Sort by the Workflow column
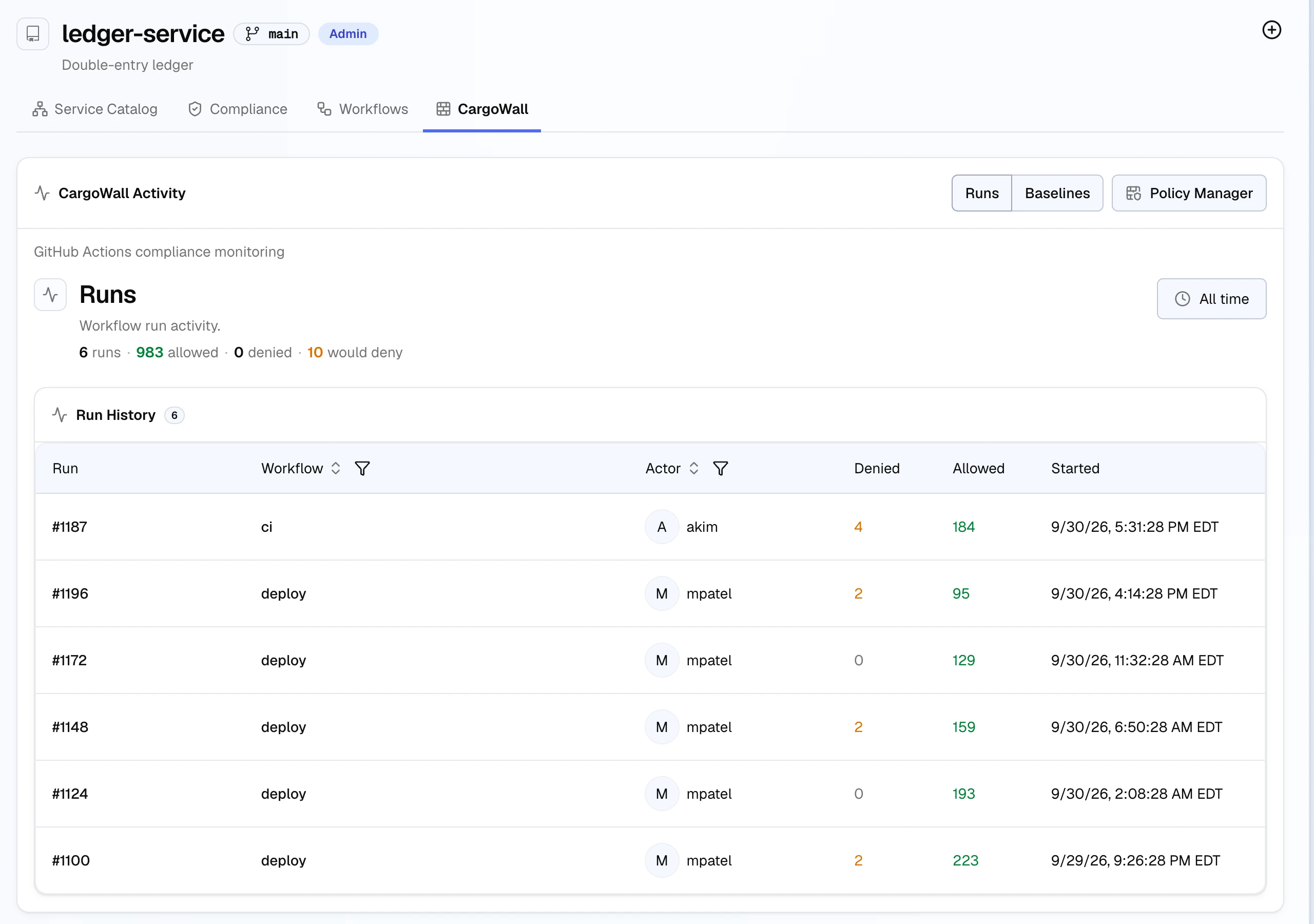1314x924 pixels. coord(335,468)
